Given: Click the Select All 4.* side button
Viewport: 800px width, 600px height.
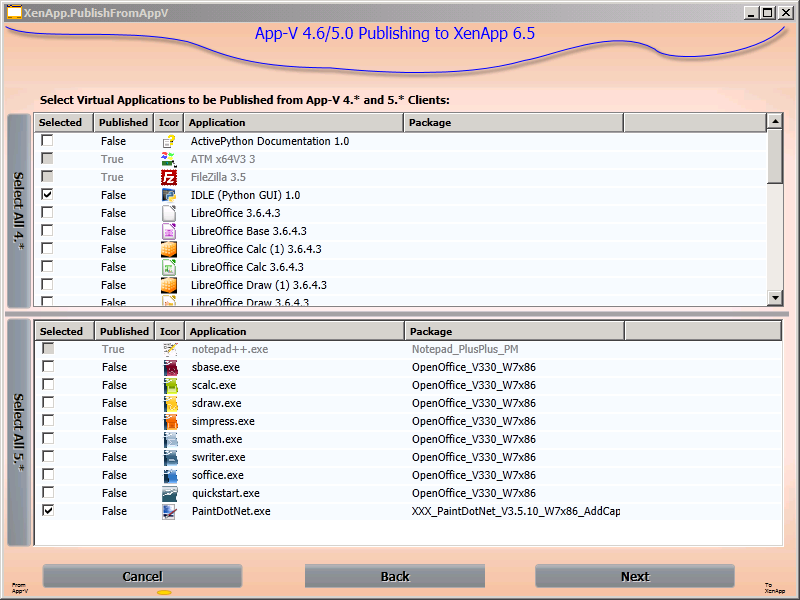Looking at the screenshot, I should [19, 211].
